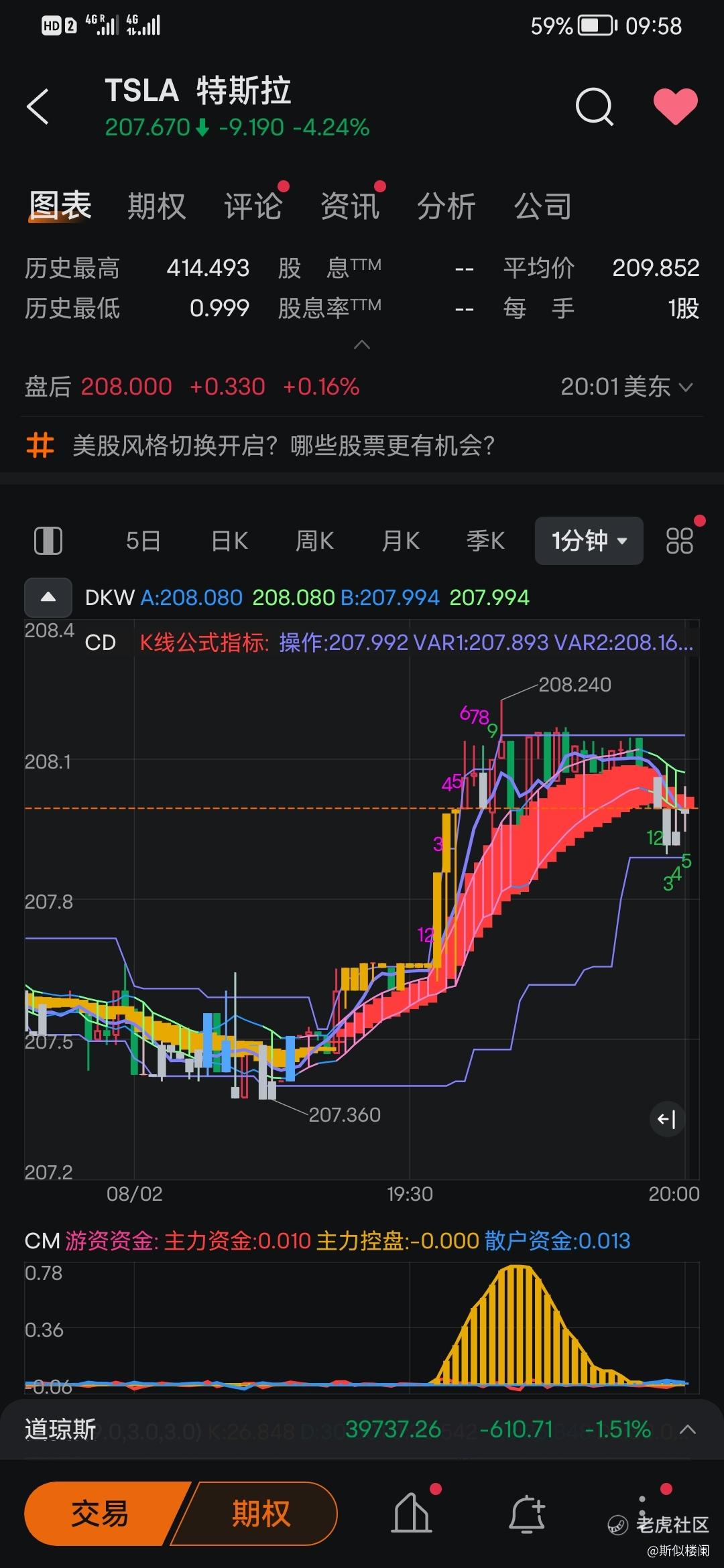Open the price alert bell icon
The image size is (724, 1568).
coord(528,1514)
